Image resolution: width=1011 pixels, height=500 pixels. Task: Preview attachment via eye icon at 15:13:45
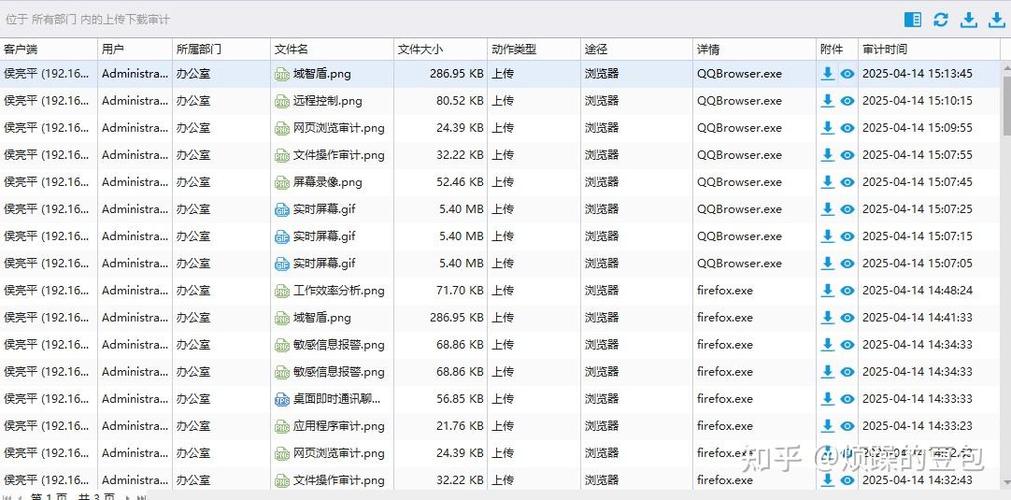pyautogui.click(x=847, y=74)
